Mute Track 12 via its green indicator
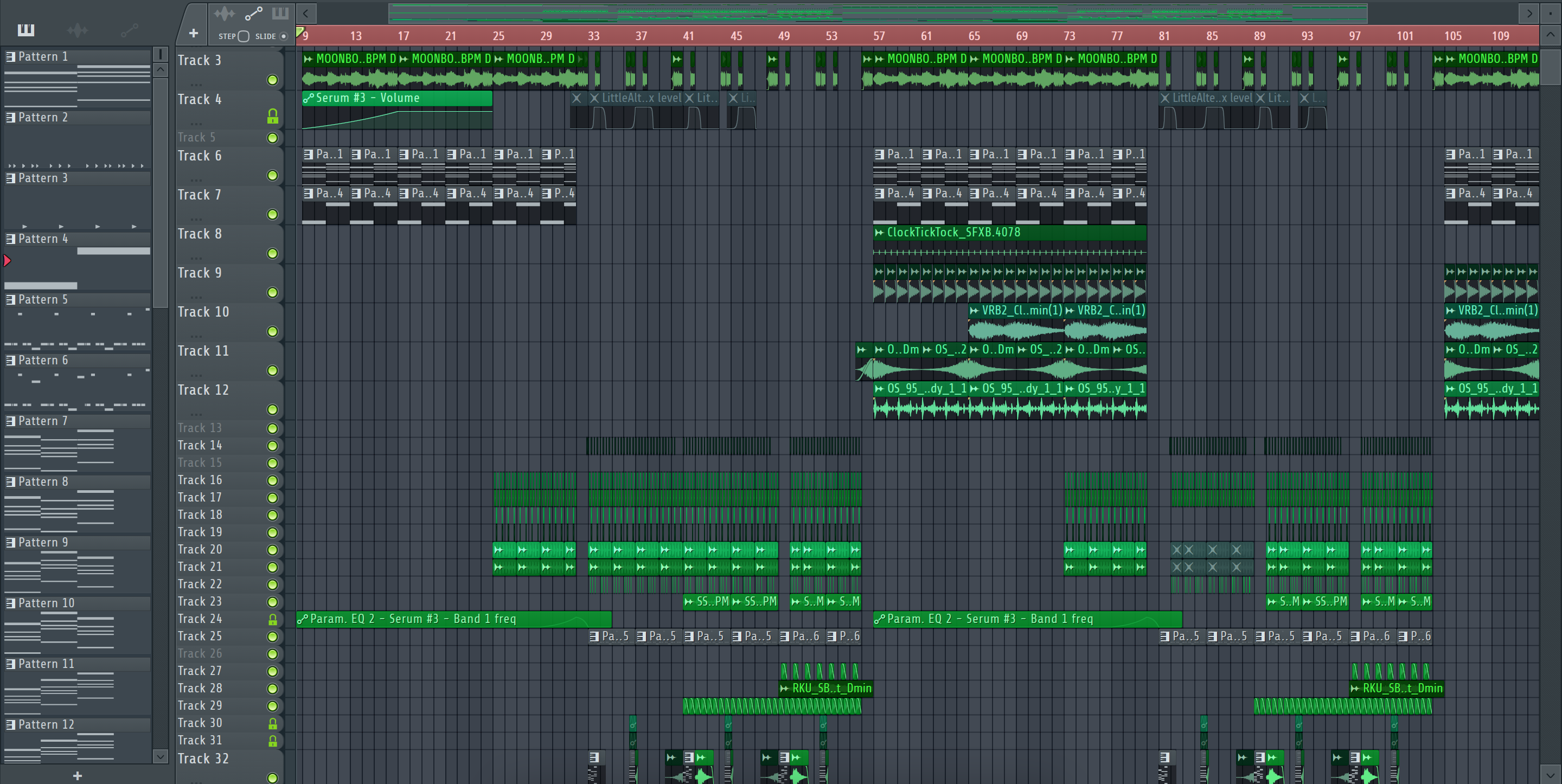Image resolution: width=1562 pixels, height=784 pixels. pos(272,410)
